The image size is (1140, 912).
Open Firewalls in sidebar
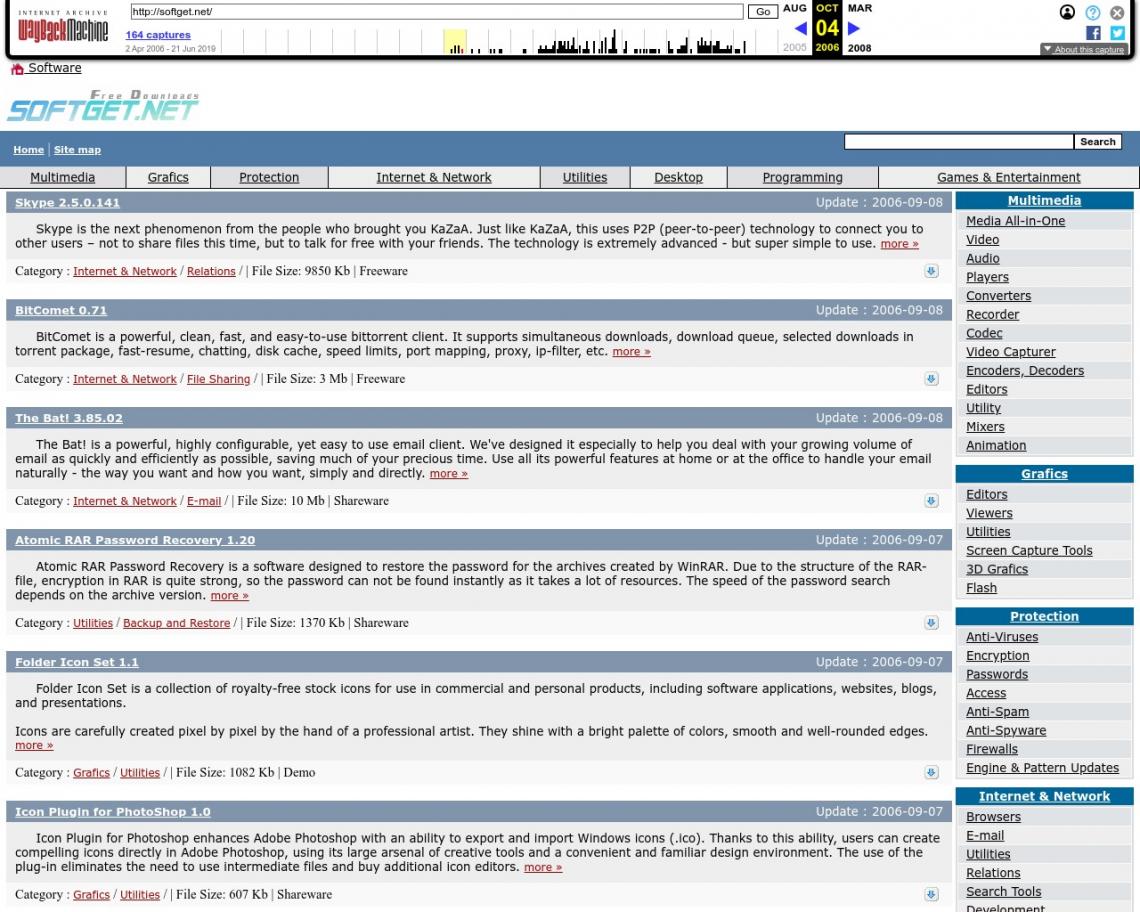coord(992,749)
